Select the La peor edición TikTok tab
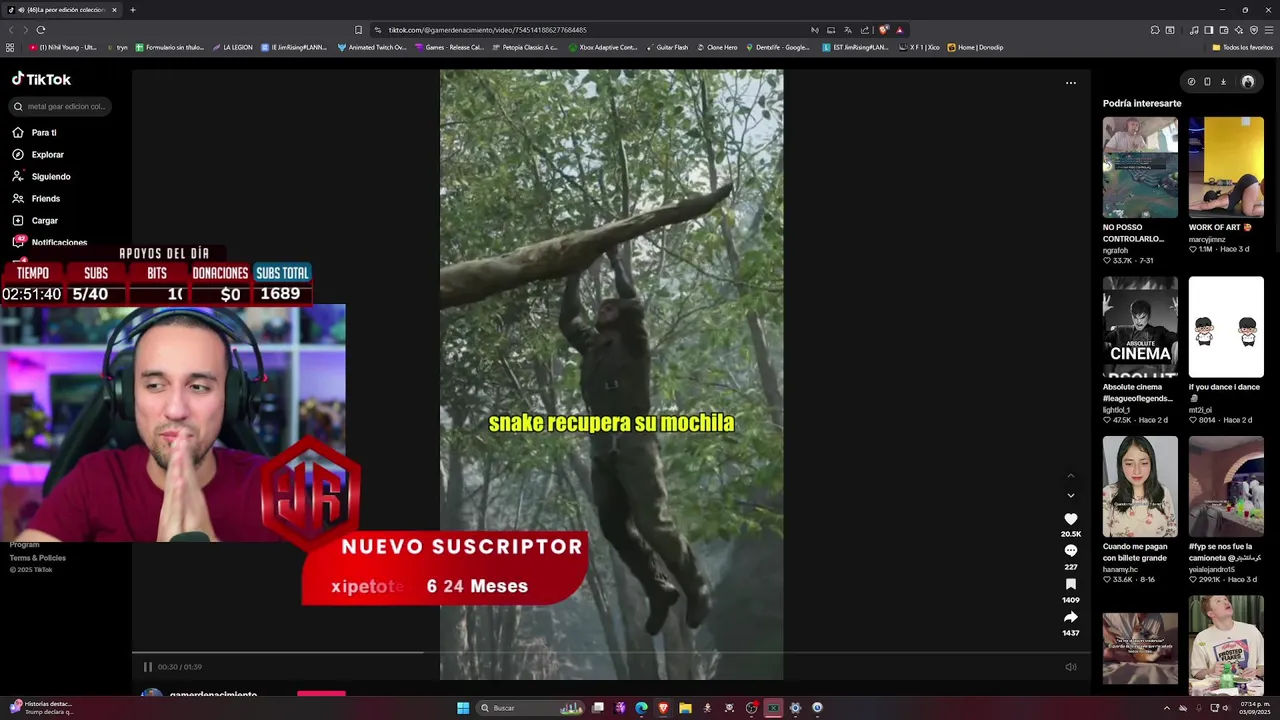Image resolution: width=1280 pixels, height=720 pixels. point(61,10)
